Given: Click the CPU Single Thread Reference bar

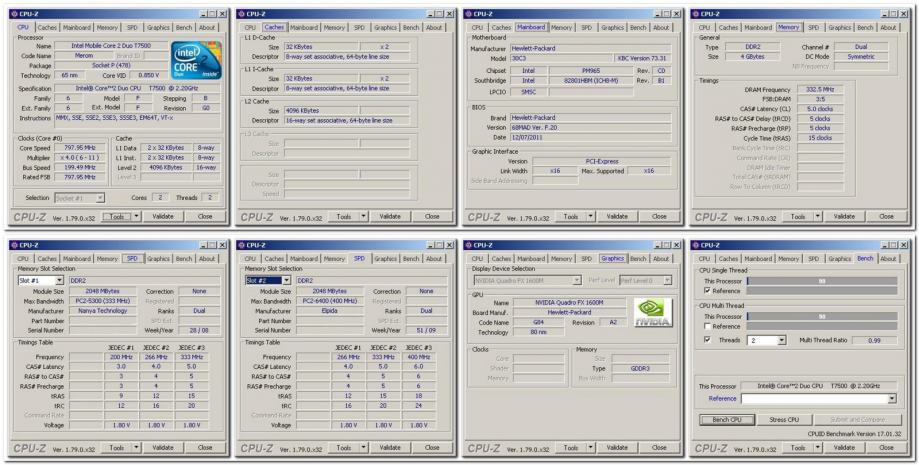Looking at the screenshot, I should point(822,291).
